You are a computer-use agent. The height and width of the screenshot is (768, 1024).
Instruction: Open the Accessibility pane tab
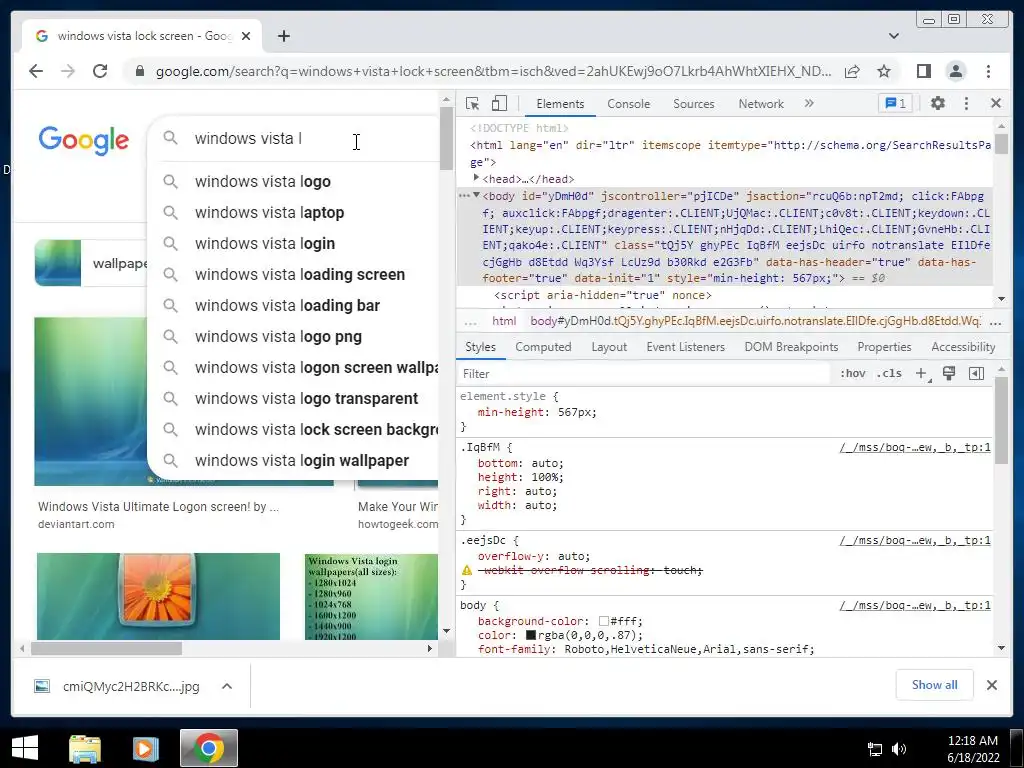coord(963,347)
